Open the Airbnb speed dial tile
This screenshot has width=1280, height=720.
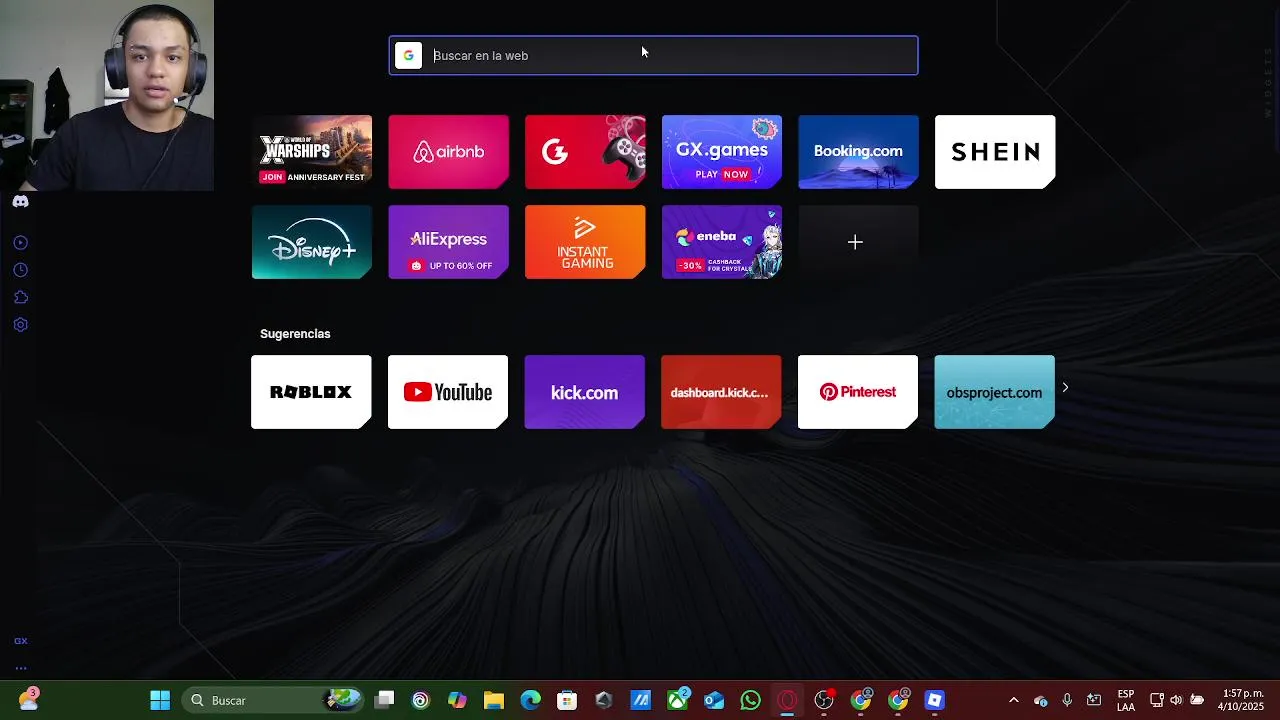(448, 151)
